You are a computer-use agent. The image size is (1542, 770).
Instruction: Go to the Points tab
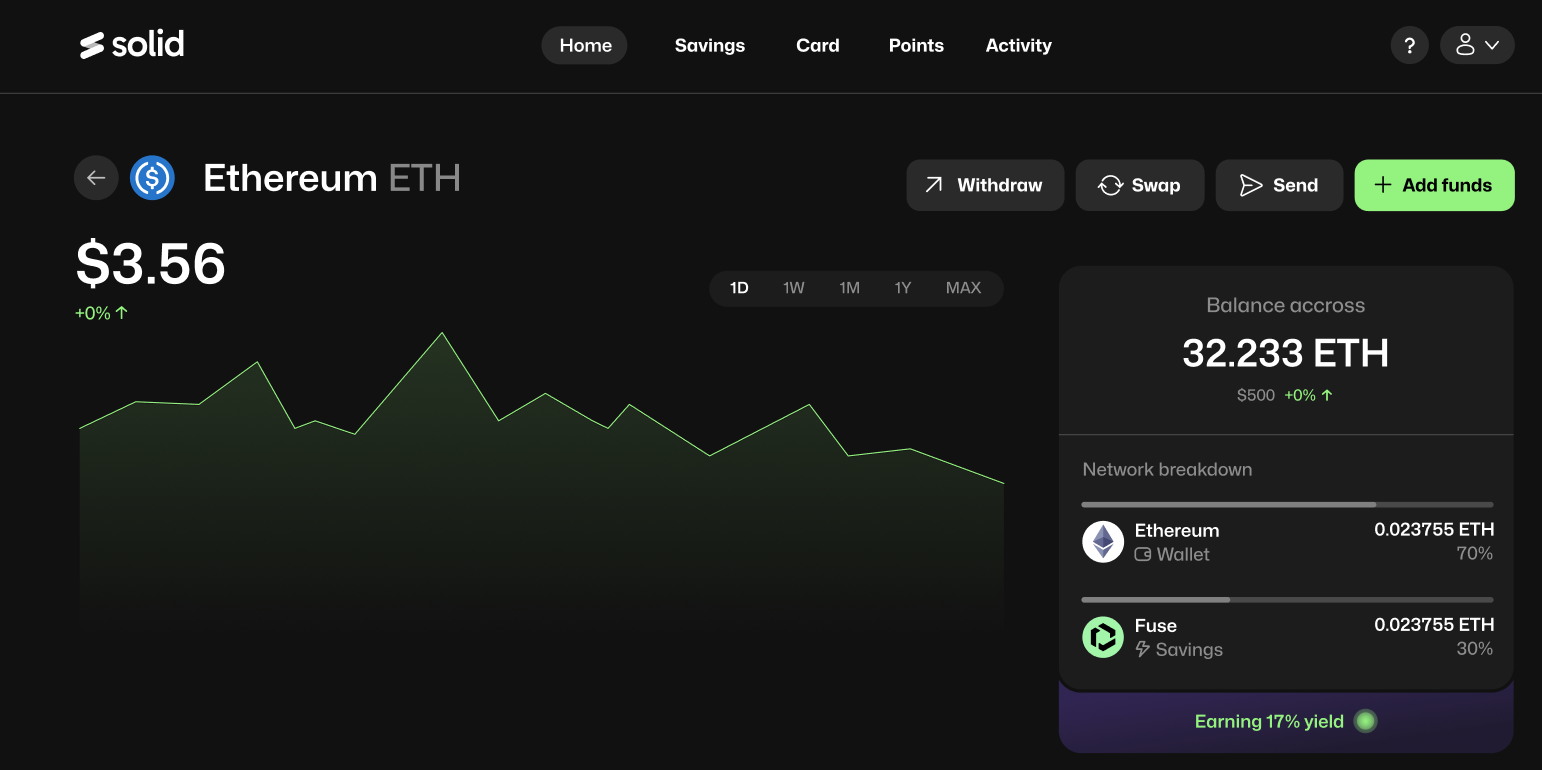(916, 45)
